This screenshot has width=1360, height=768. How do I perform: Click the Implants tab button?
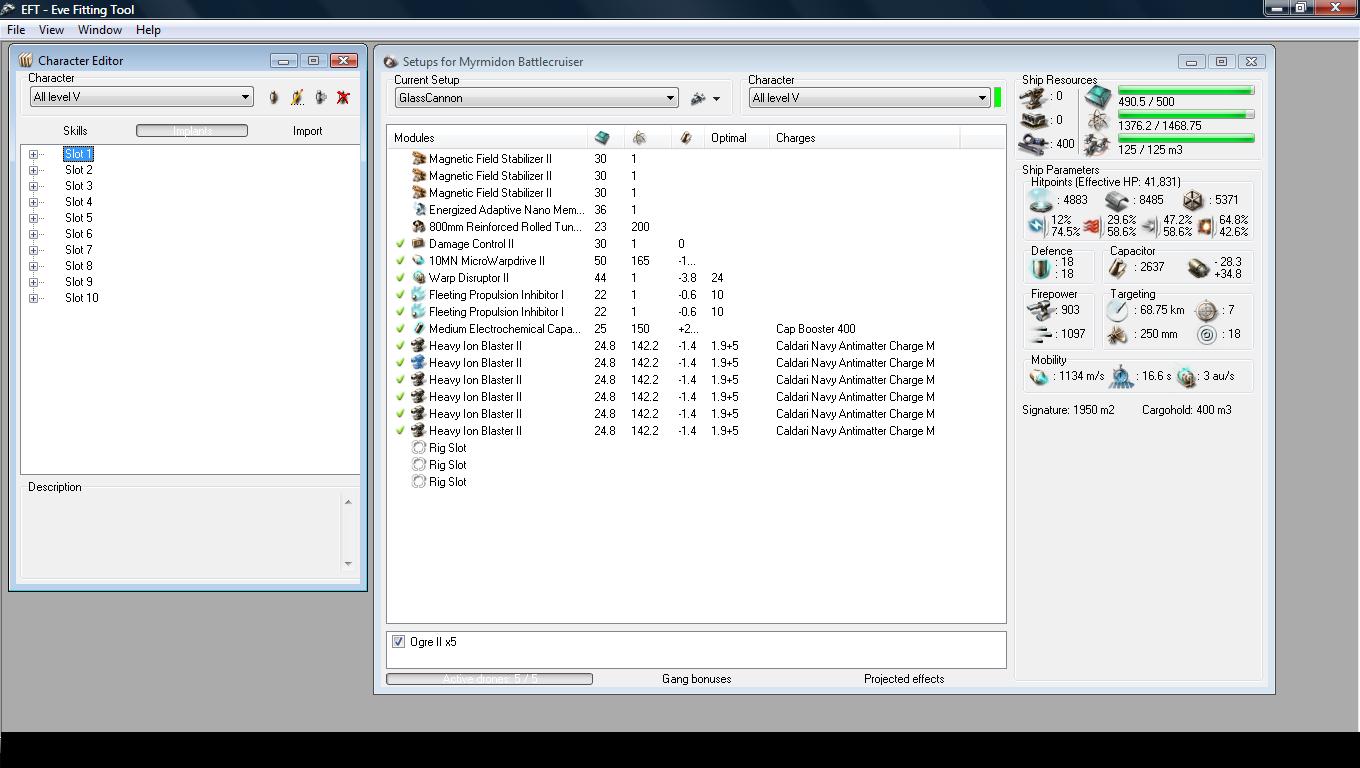point(192,131)
